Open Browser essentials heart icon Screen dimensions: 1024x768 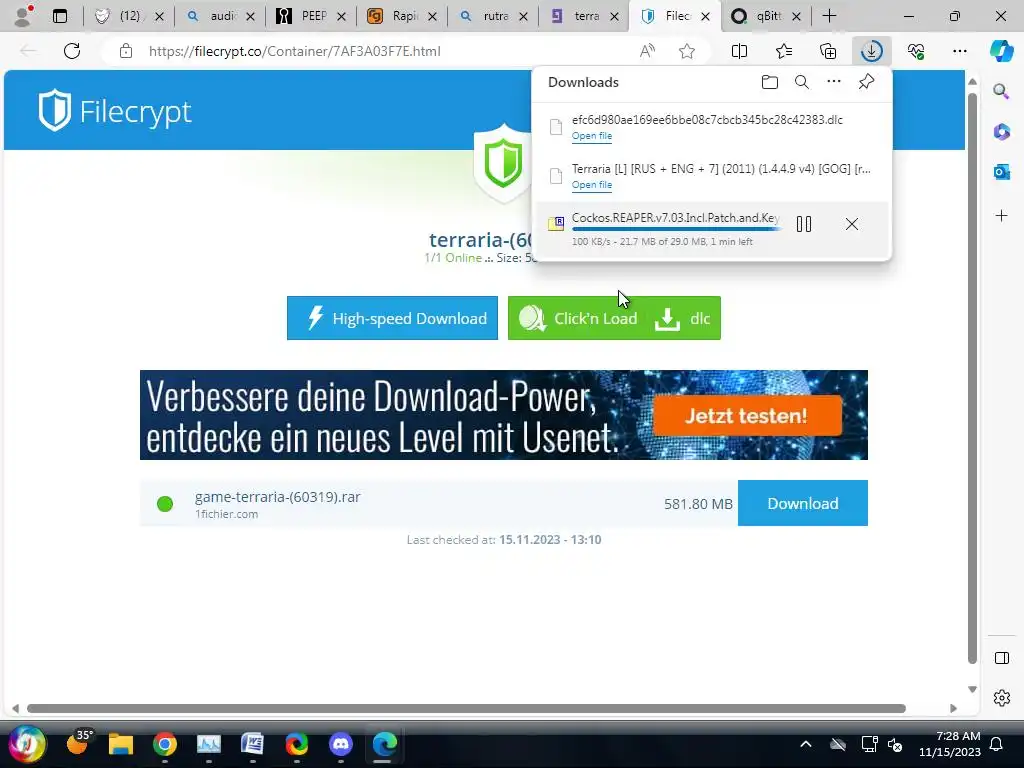pos(916,51)
